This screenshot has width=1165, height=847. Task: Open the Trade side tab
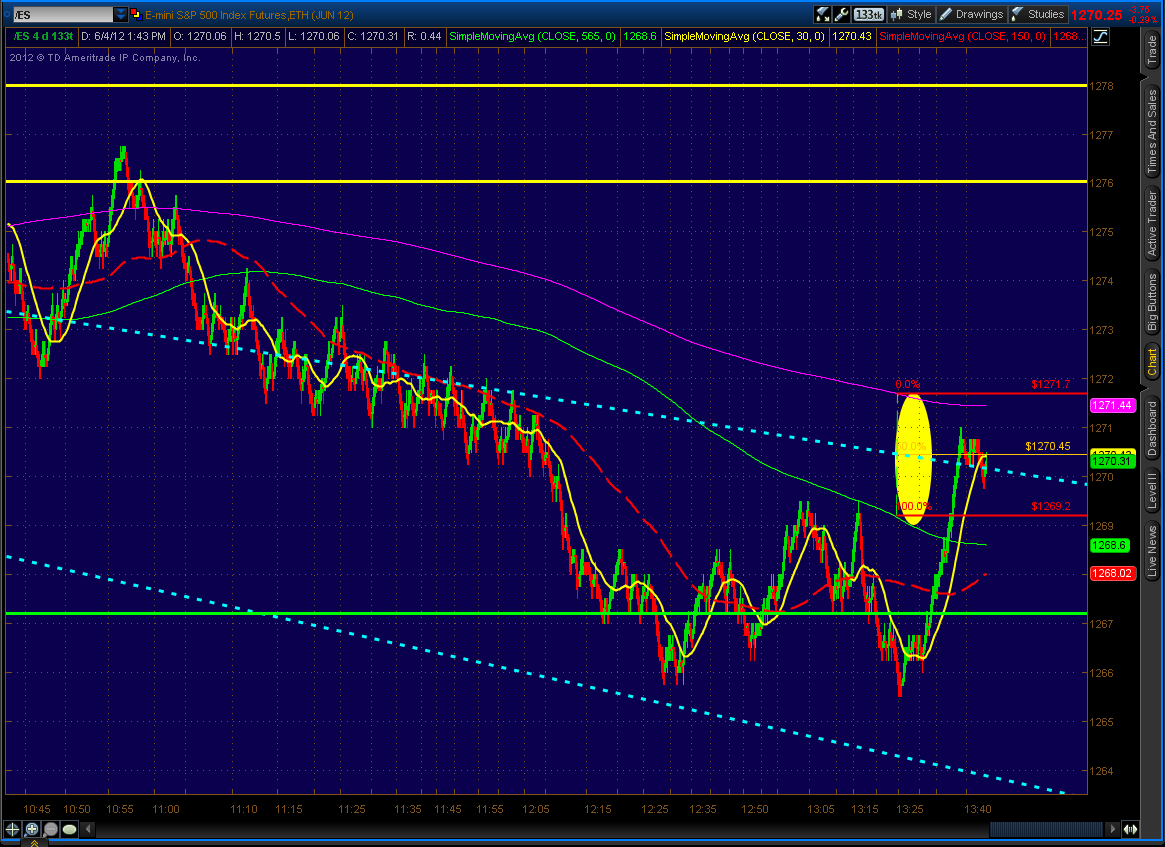click(1152, 51)
